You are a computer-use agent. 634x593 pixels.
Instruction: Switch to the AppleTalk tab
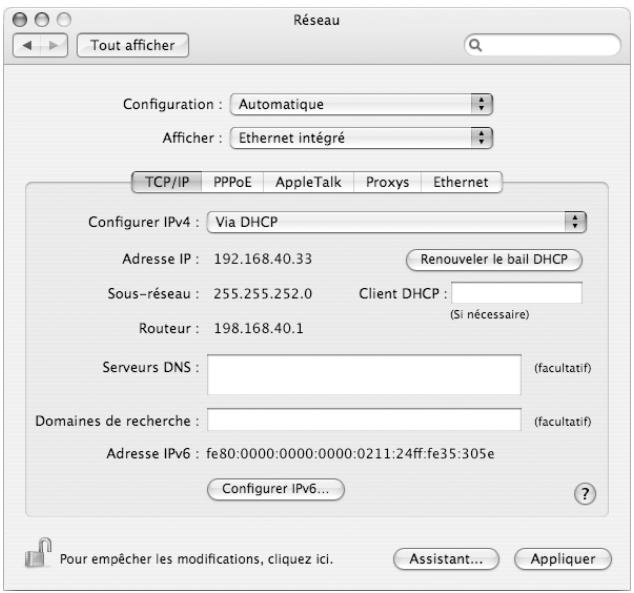(x=308, y=182)
